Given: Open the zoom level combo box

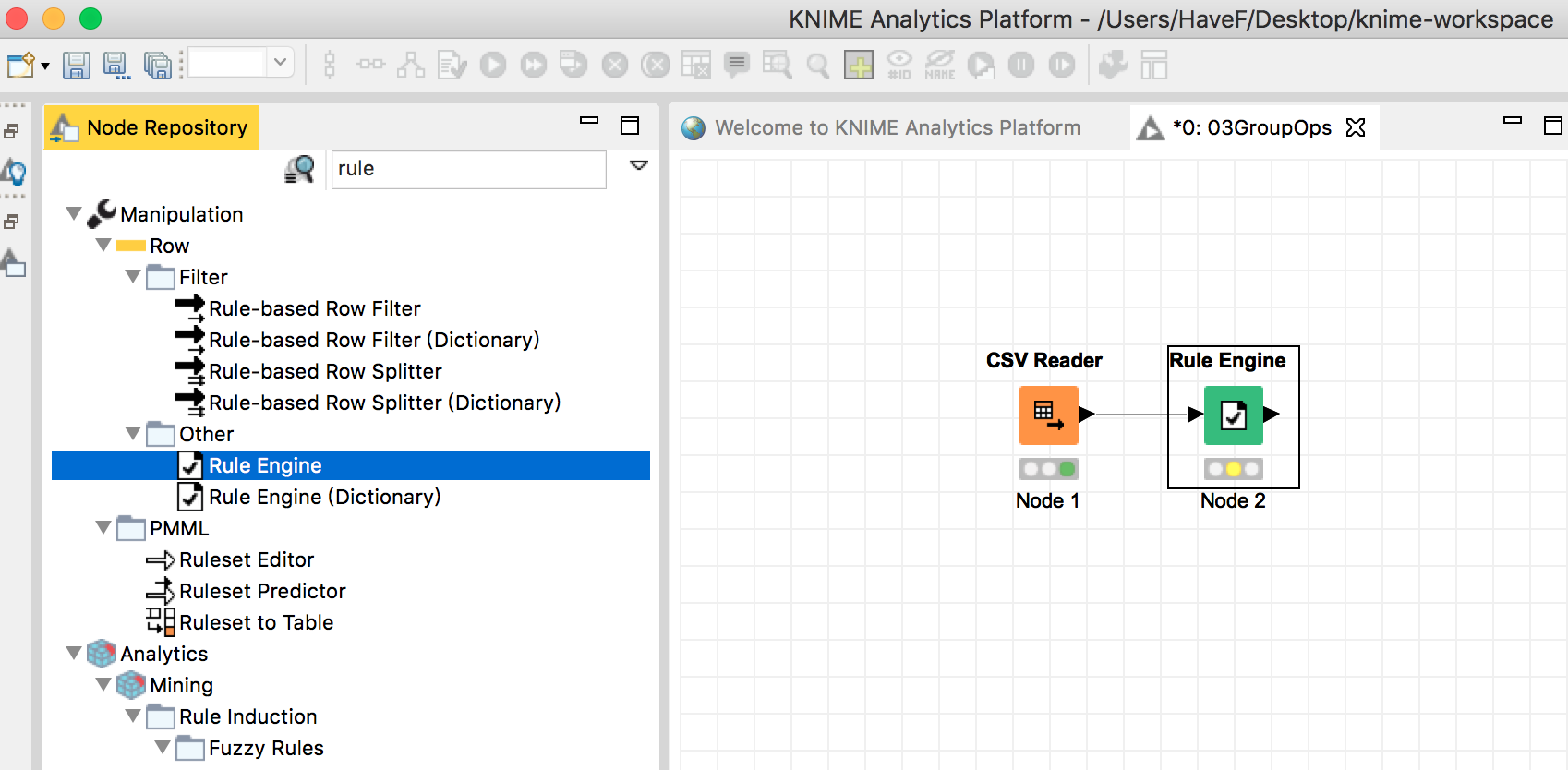Looking at the screenshot, I should pos(241,63).
